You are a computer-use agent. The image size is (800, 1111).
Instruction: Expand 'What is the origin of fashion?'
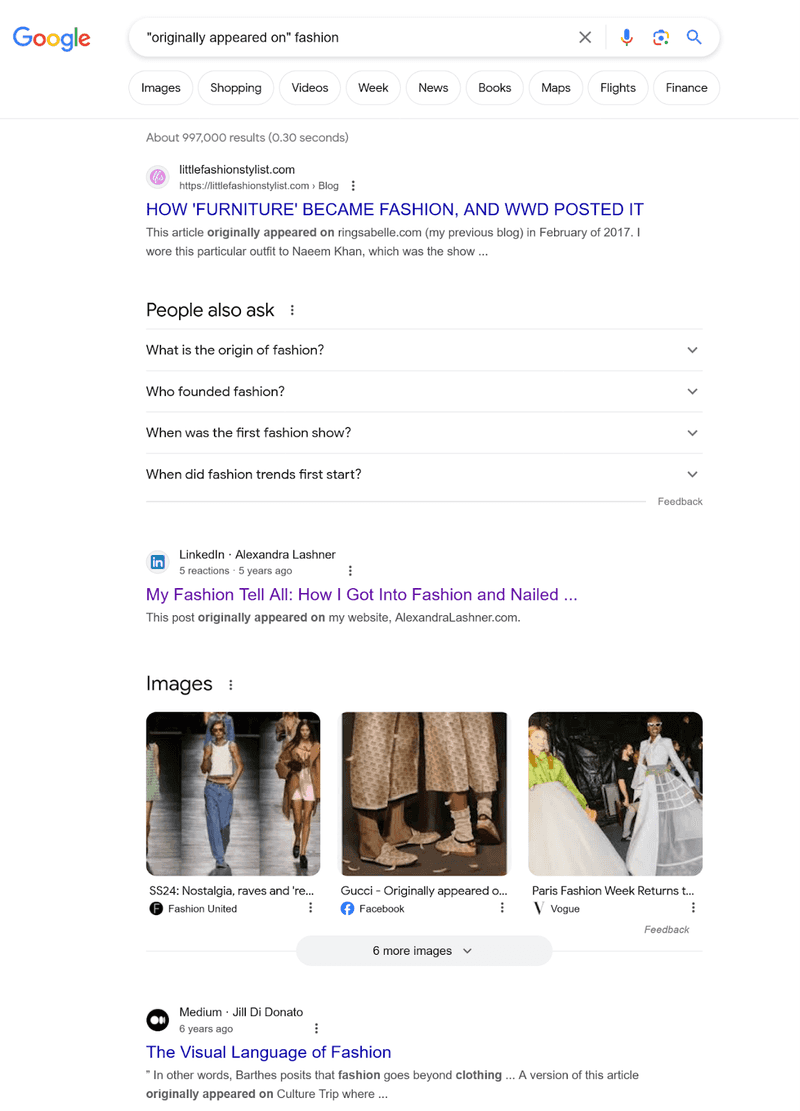(x=424, y=350)
